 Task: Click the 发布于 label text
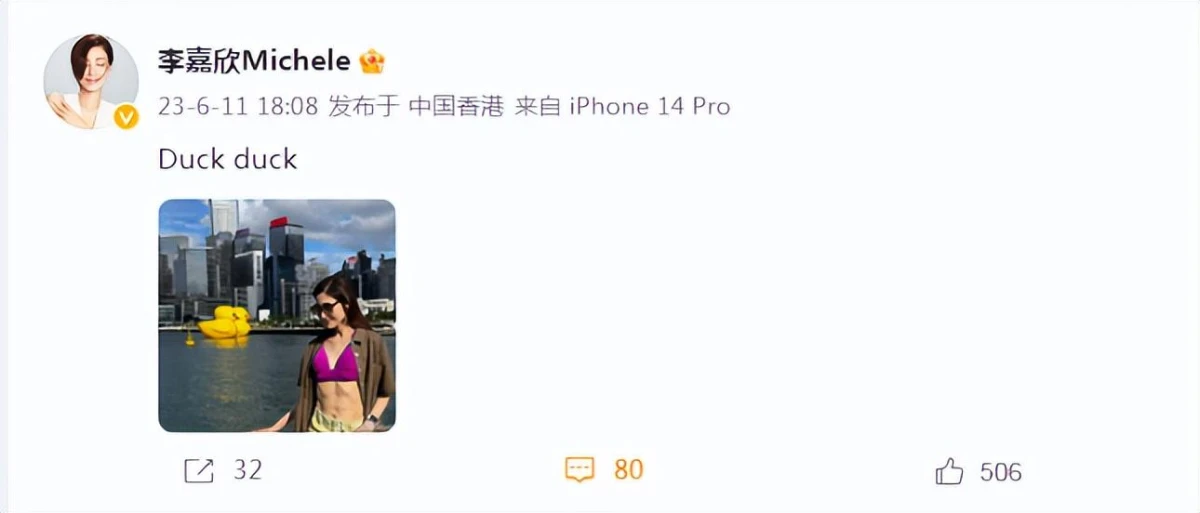point(364,106)
